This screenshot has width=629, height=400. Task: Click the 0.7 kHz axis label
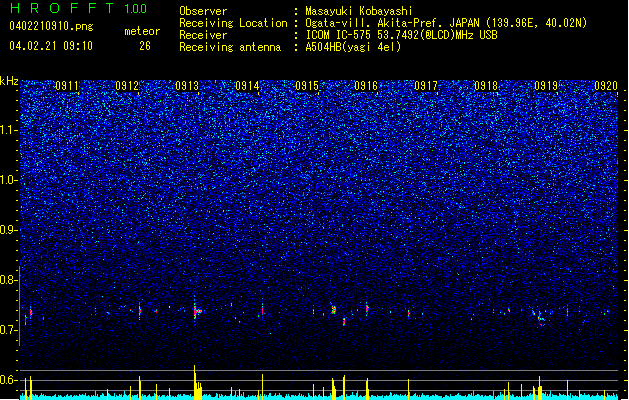8,330
